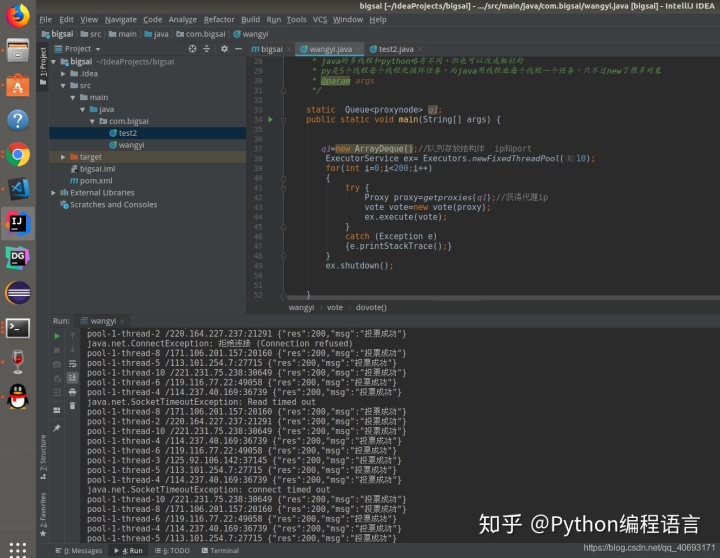This screenshot has width=720, height=558.
Task: Rerun wangyi with green play button
Action: pyautogui.click(x=56, y=336)
